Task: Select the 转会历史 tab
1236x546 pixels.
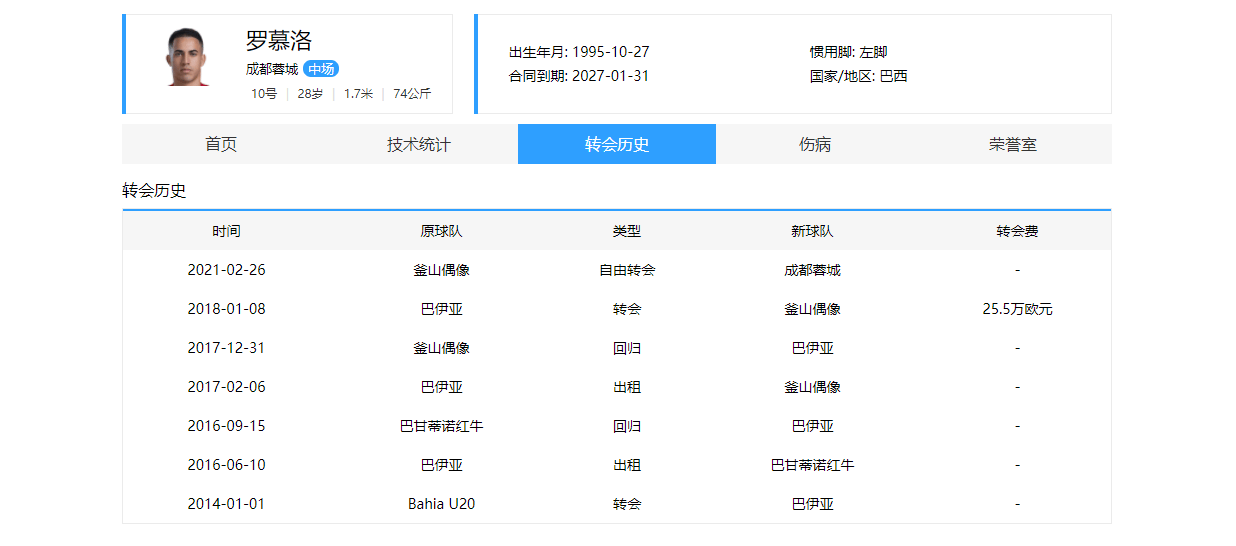Action: pos(617,144)
